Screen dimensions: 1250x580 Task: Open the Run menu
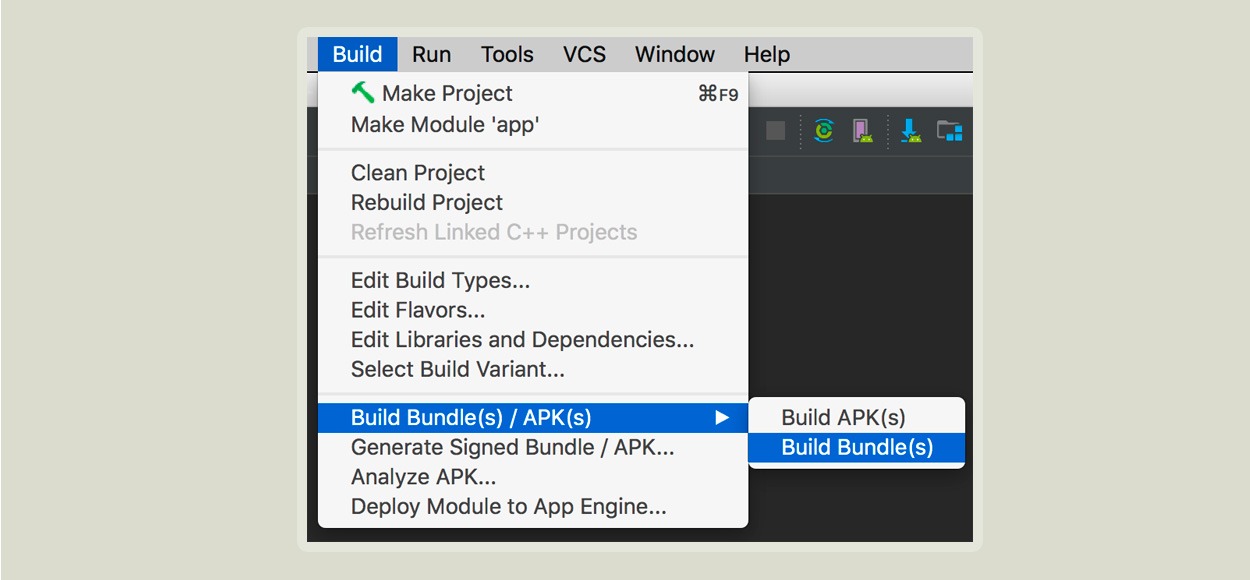point(431,54)
